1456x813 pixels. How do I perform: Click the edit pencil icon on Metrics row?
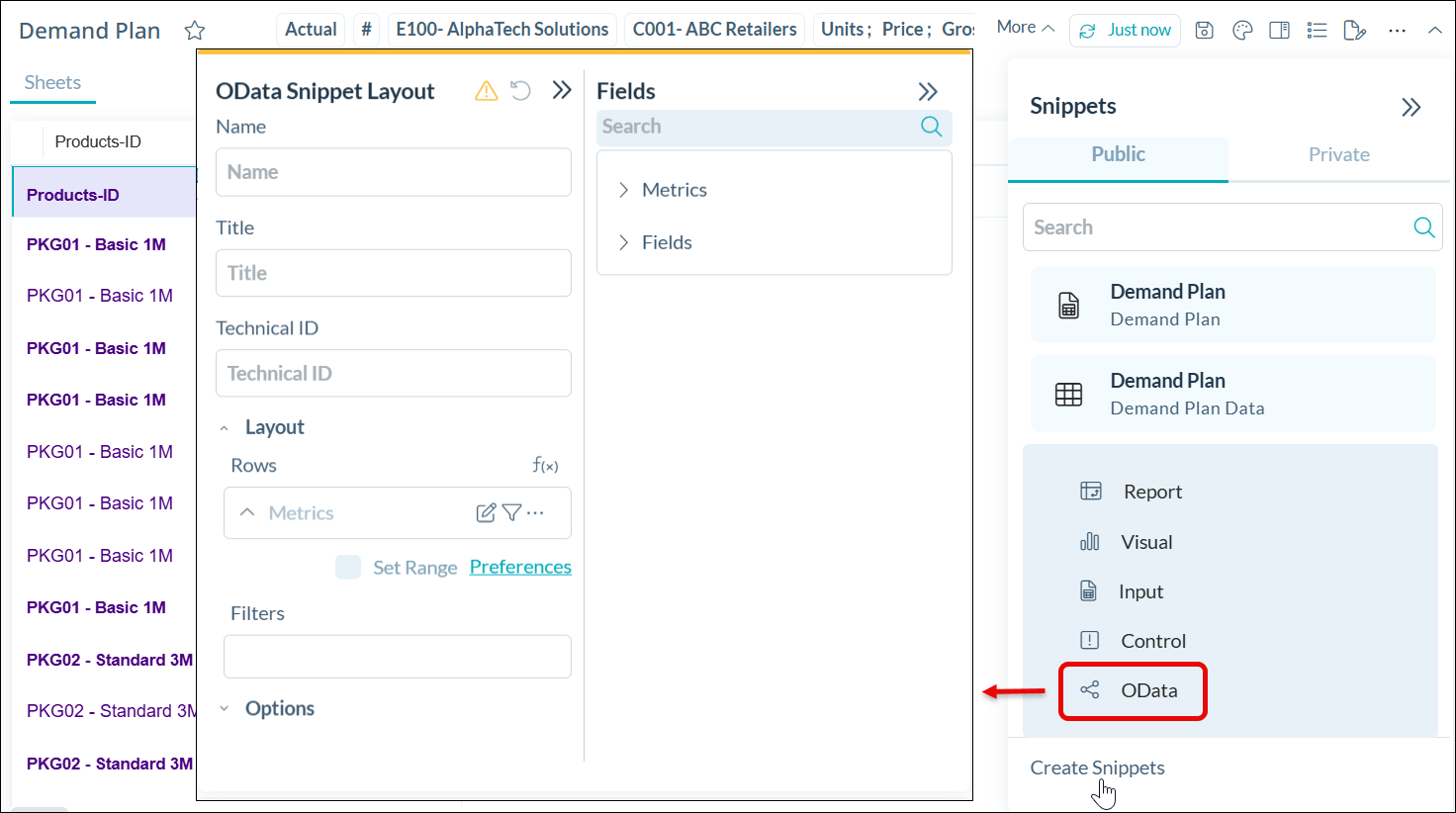486,512
